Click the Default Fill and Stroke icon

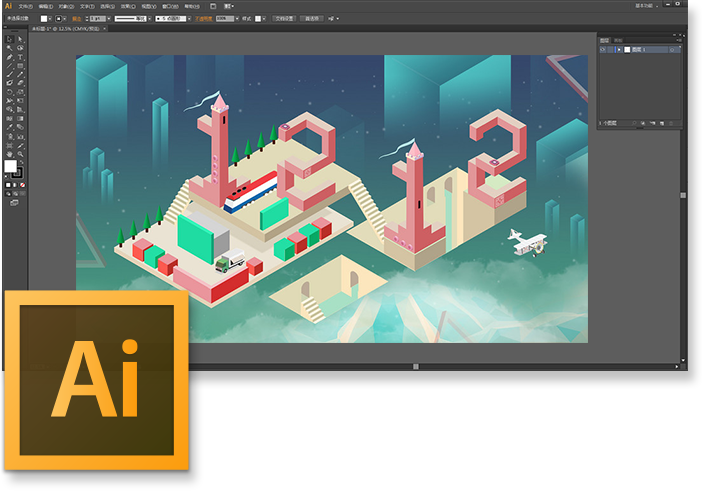coord(6,176)
